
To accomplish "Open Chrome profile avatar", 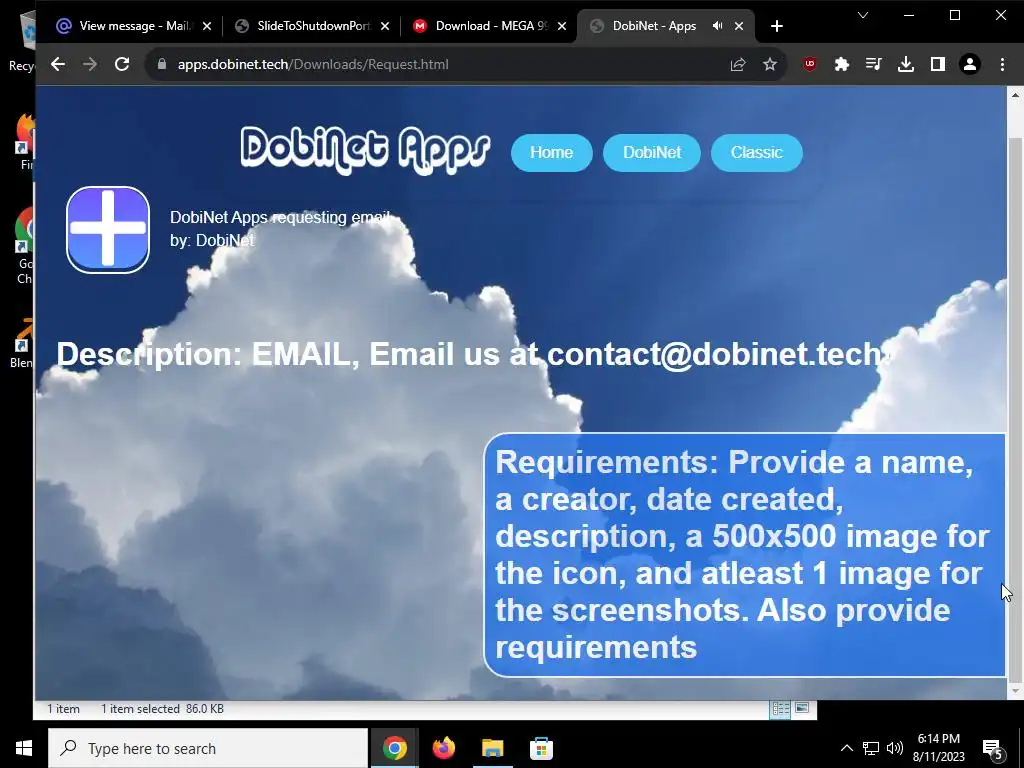I will (x=970, y=64).
